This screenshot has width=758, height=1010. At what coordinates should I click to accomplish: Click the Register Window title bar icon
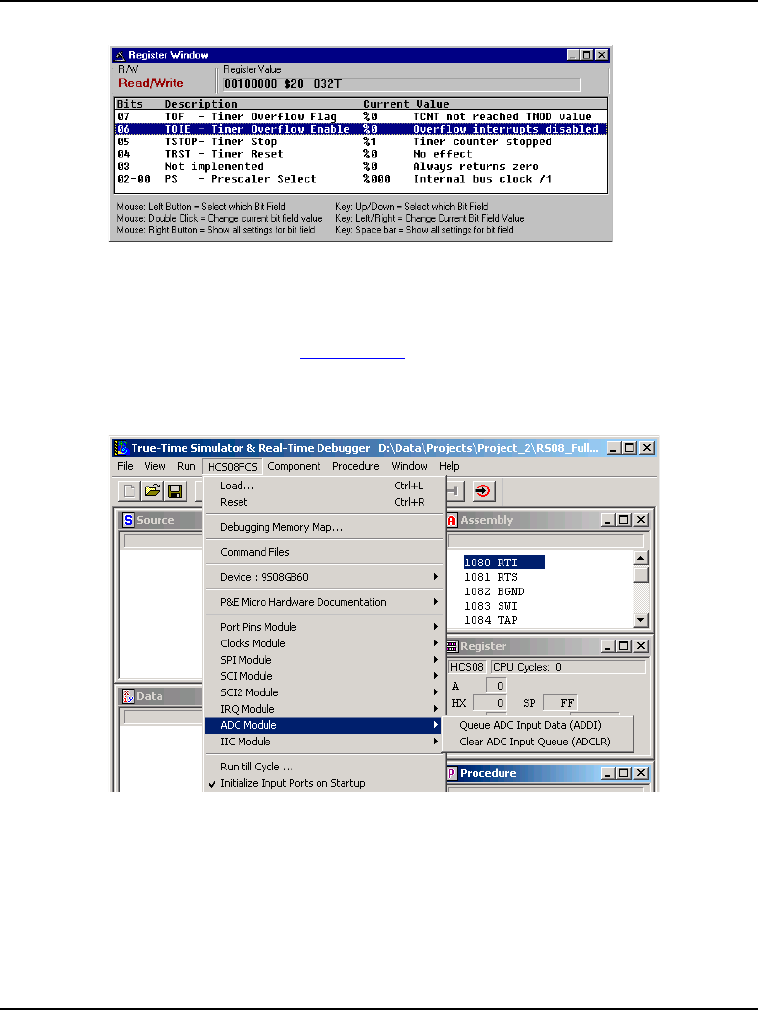(x=120, y=55)
